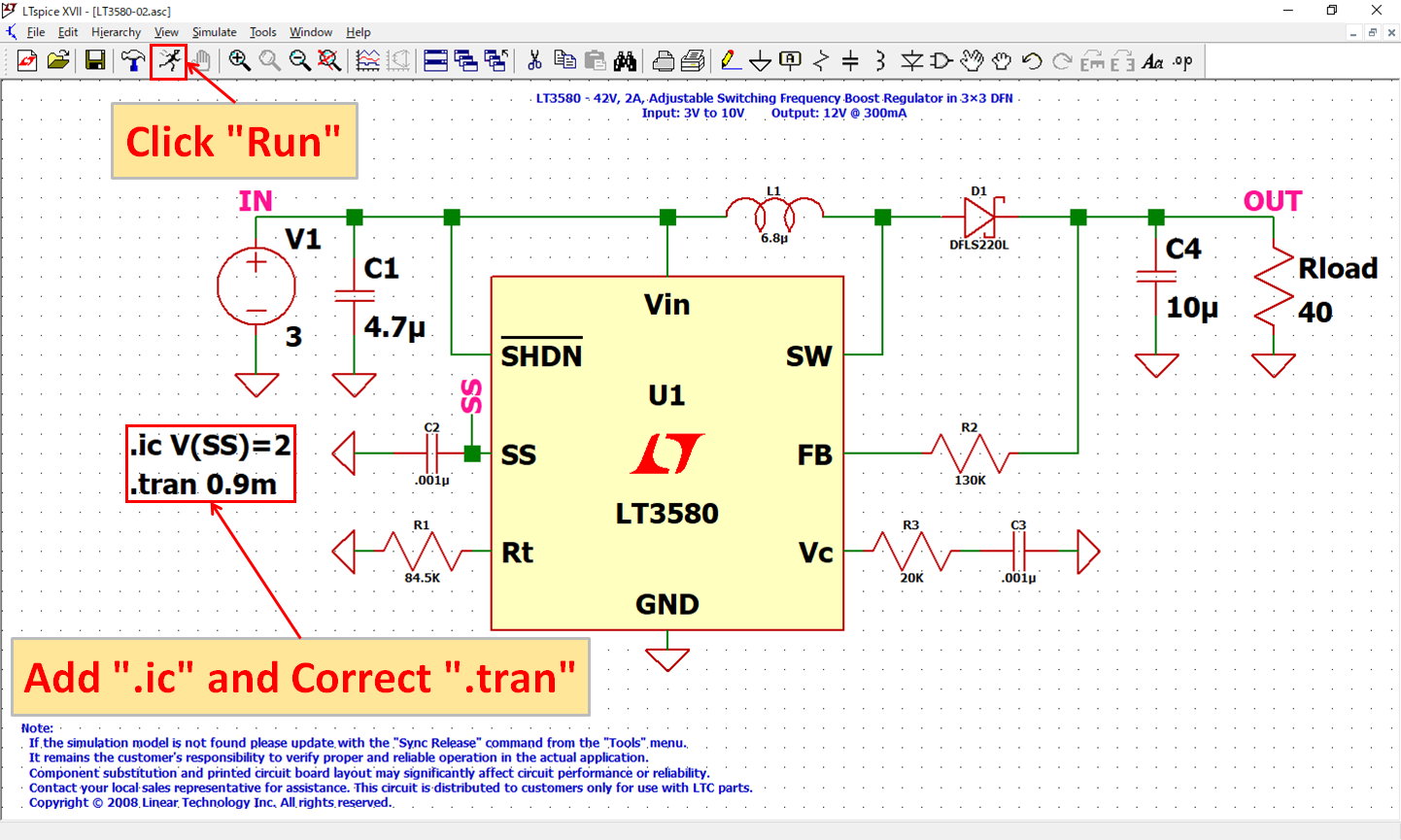The image size is (1401, 840).
Task: Zoom to fit the full schematic
Action: click(329, 60)
